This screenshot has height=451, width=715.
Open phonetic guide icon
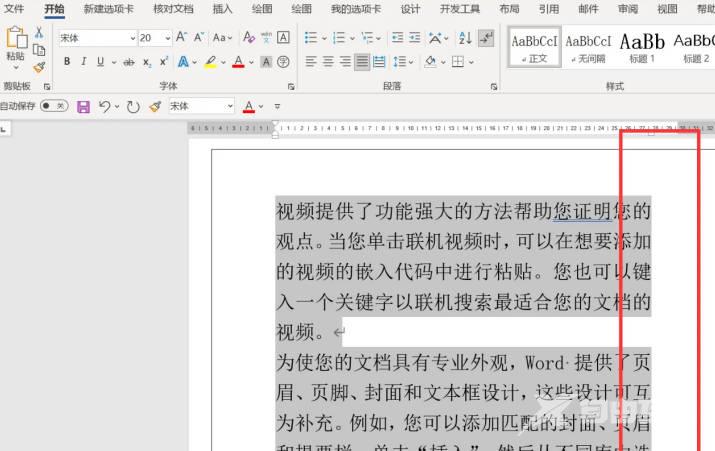coord(266,37)
